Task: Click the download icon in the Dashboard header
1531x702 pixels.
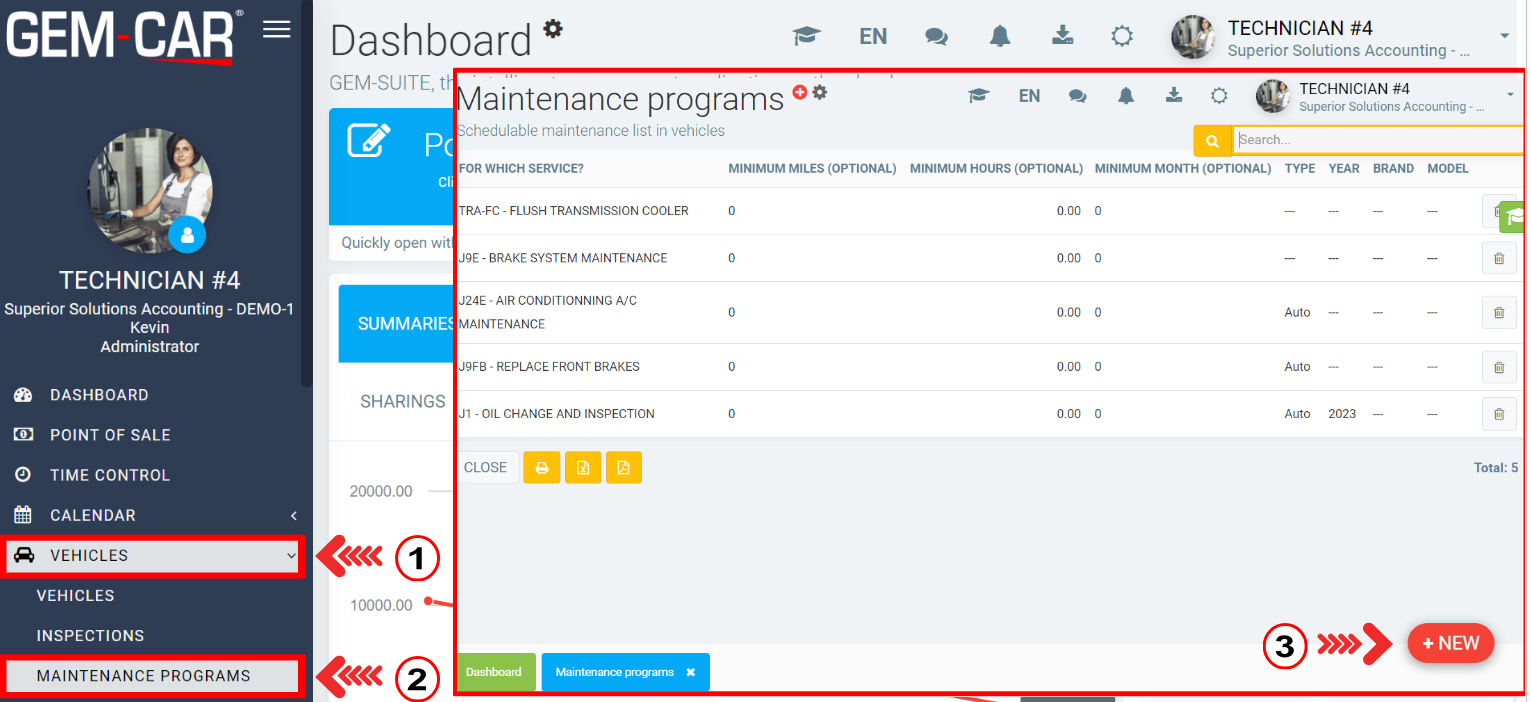Action: pyautogui.click(x=1062, y=36)
